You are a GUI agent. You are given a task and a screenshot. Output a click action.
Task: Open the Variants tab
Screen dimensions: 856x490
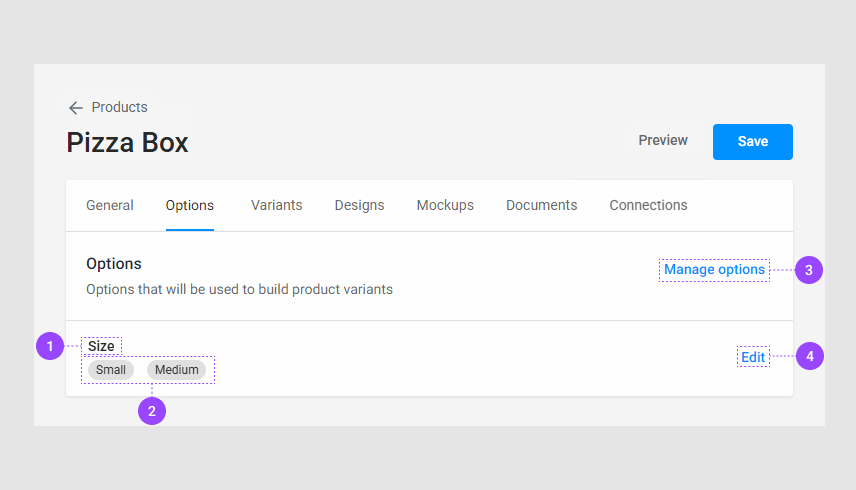pos(277,205)
